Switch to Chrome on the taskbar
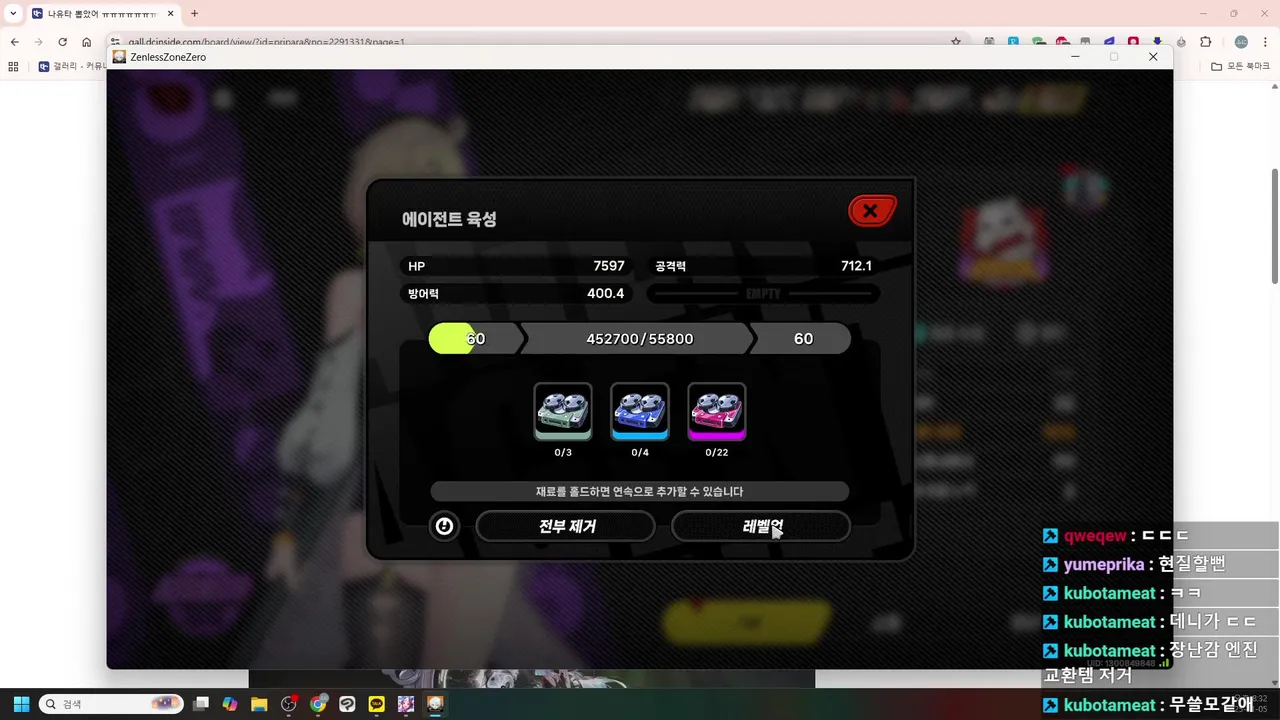The height and width of the screenshot is (720, 1280). (318, 704)
